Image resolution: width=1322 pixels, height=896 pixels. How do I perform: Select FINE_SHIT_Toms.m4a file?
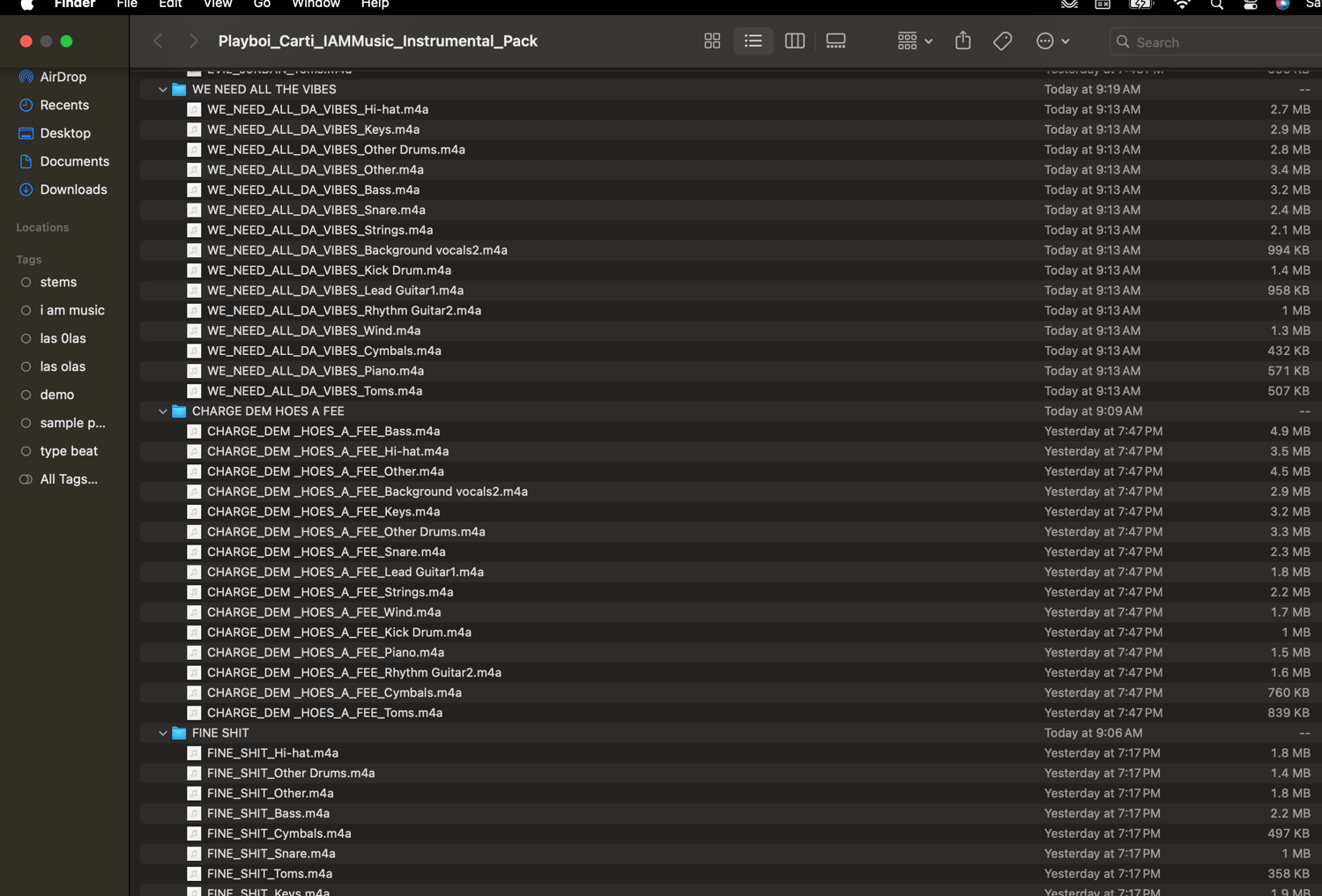point(729,874)
